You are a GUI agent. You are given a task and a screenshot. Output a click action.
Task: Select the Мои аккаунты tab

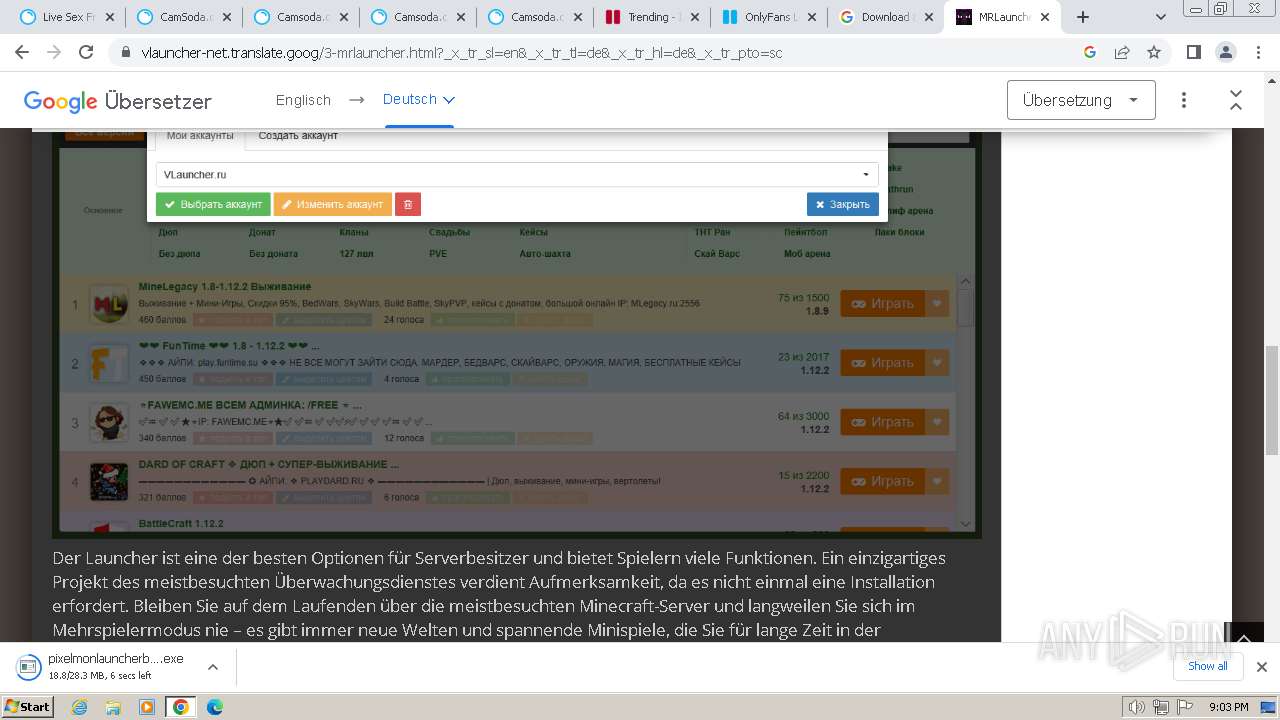200,136
